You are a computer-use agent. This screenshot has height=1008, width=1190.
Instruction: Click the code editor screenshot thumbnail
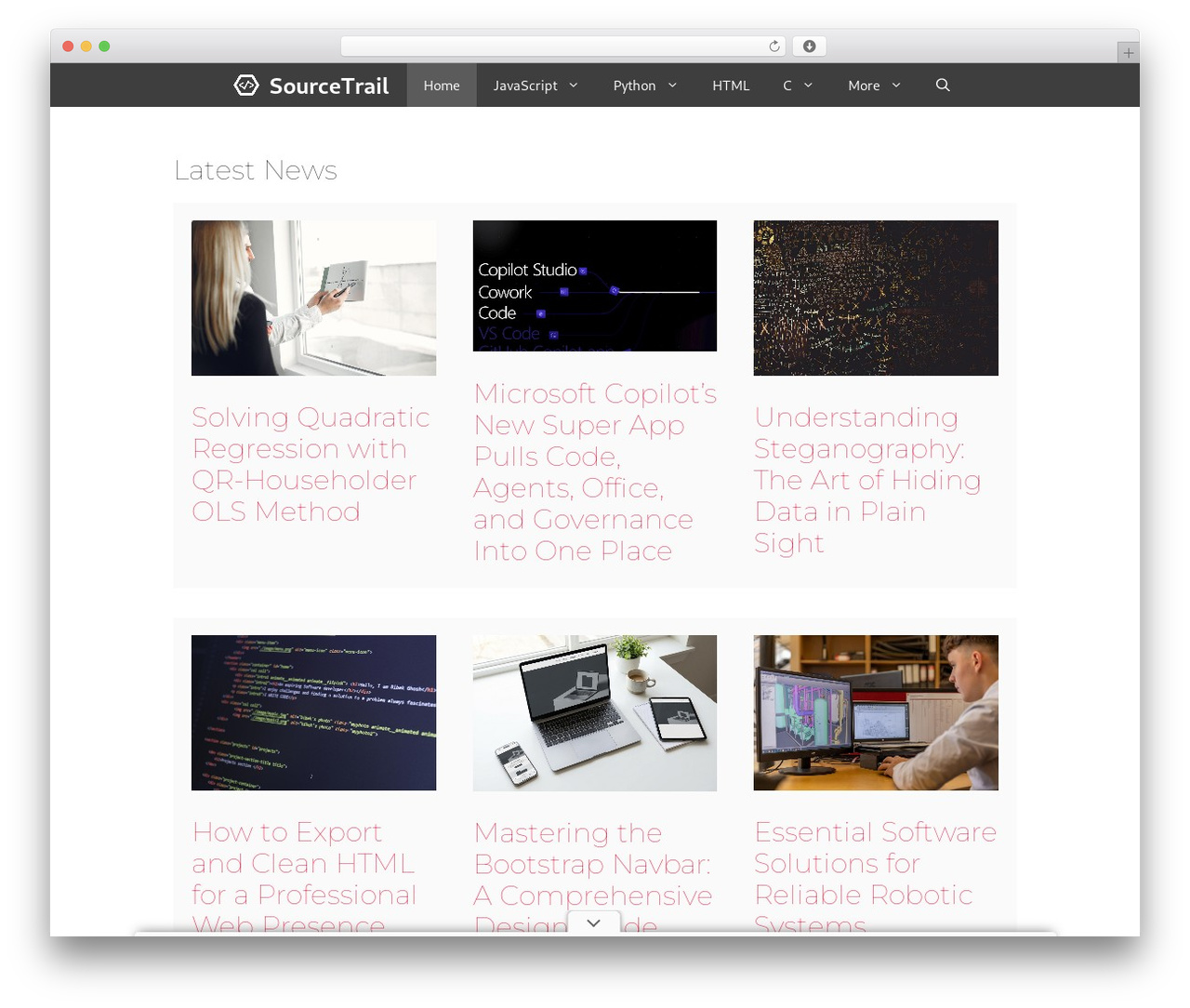pyautogui.click(x=313, y=712)
